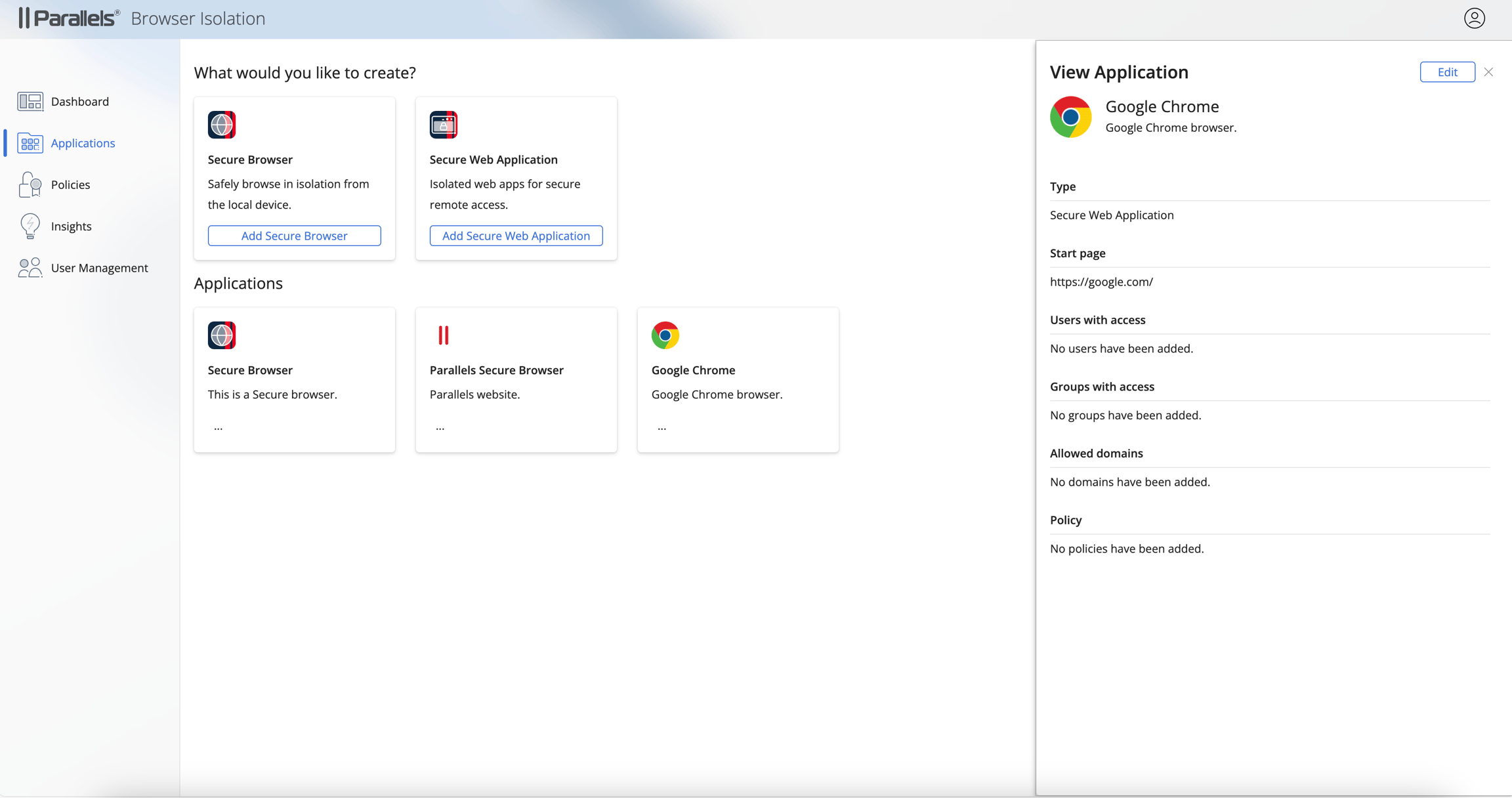Open more options on Secure Browser card
Image resolution: width=1512 pixels, height=798 pixels.
pos(219,428)
